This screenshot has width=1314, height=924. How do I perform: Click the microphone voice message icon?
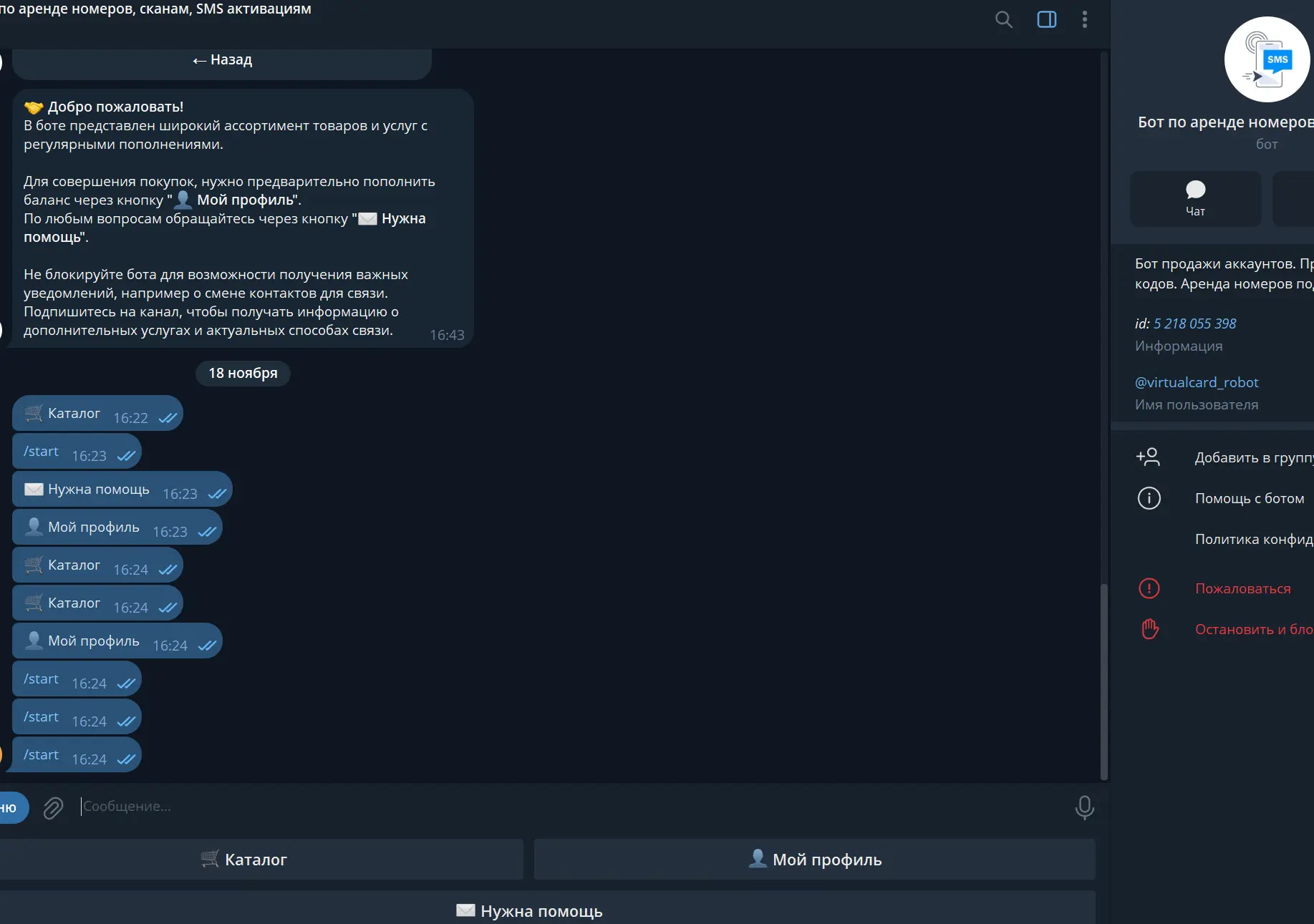(1084, 807)
